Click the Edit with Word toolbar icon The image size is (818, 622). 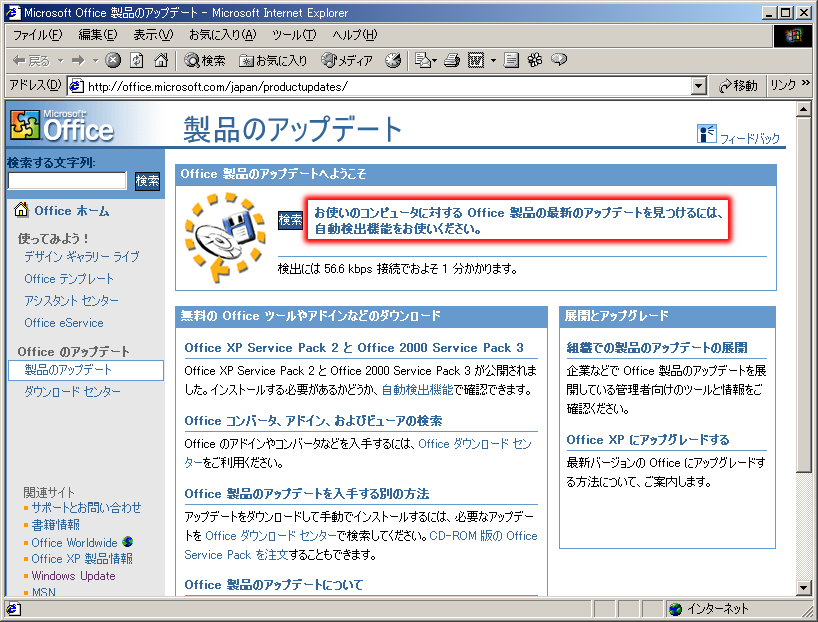pos(476,61)
